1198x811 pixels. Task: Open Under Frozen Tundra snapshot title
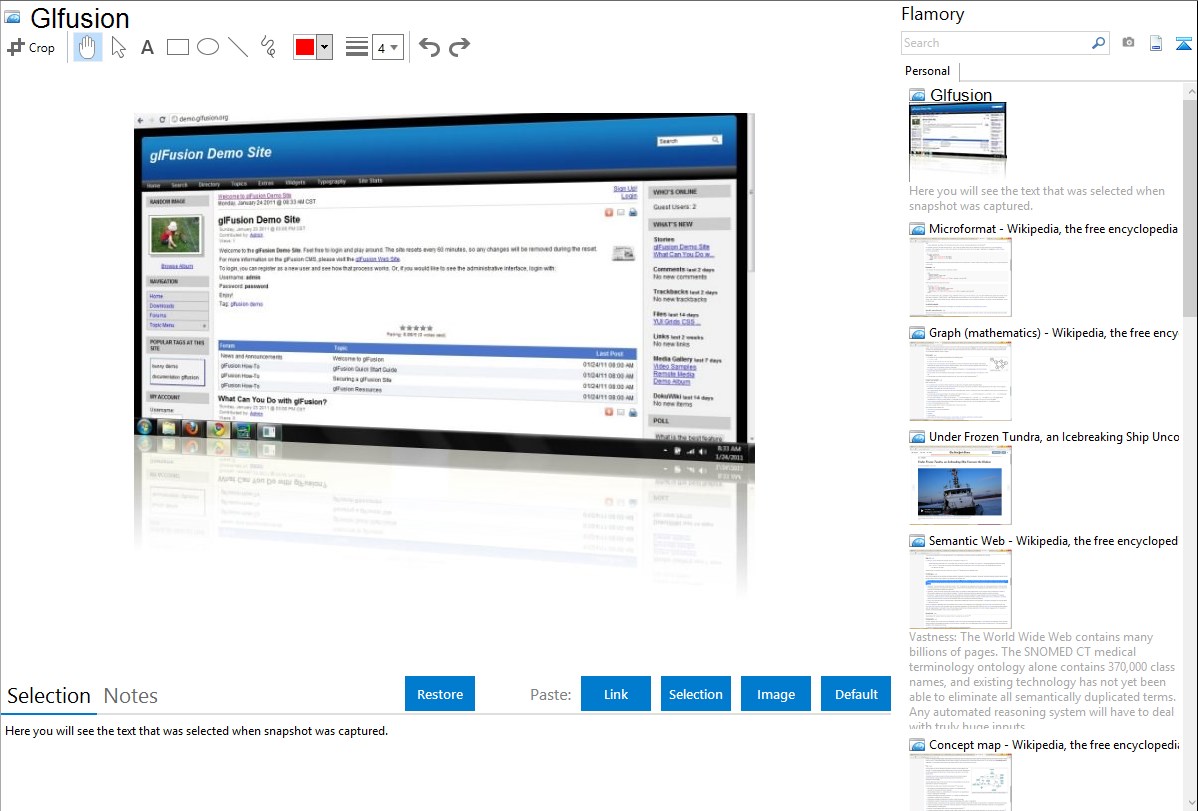point(1054,436)
